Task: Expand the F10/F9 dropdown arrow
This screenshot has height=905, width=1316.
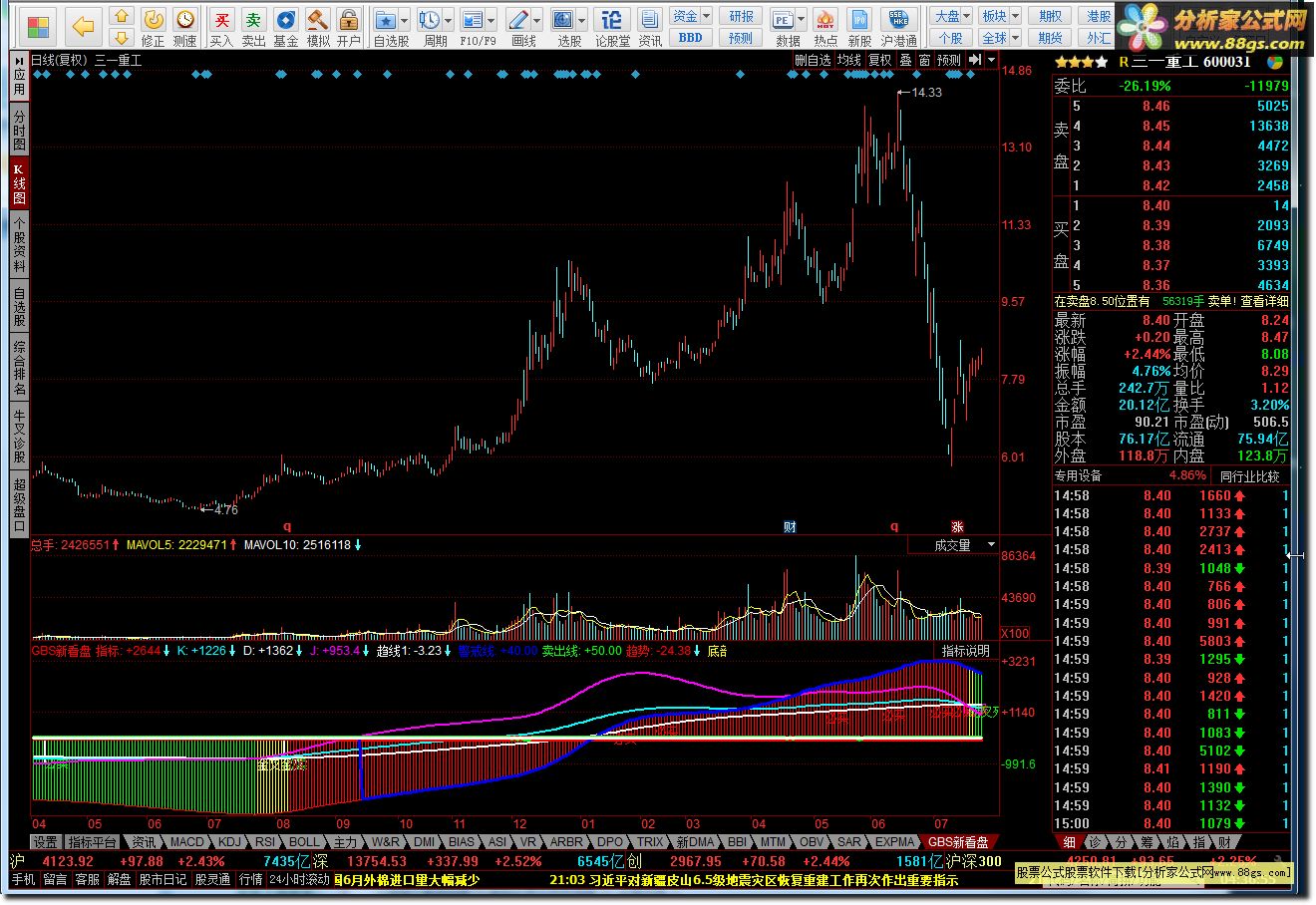Action: (492, 19)
